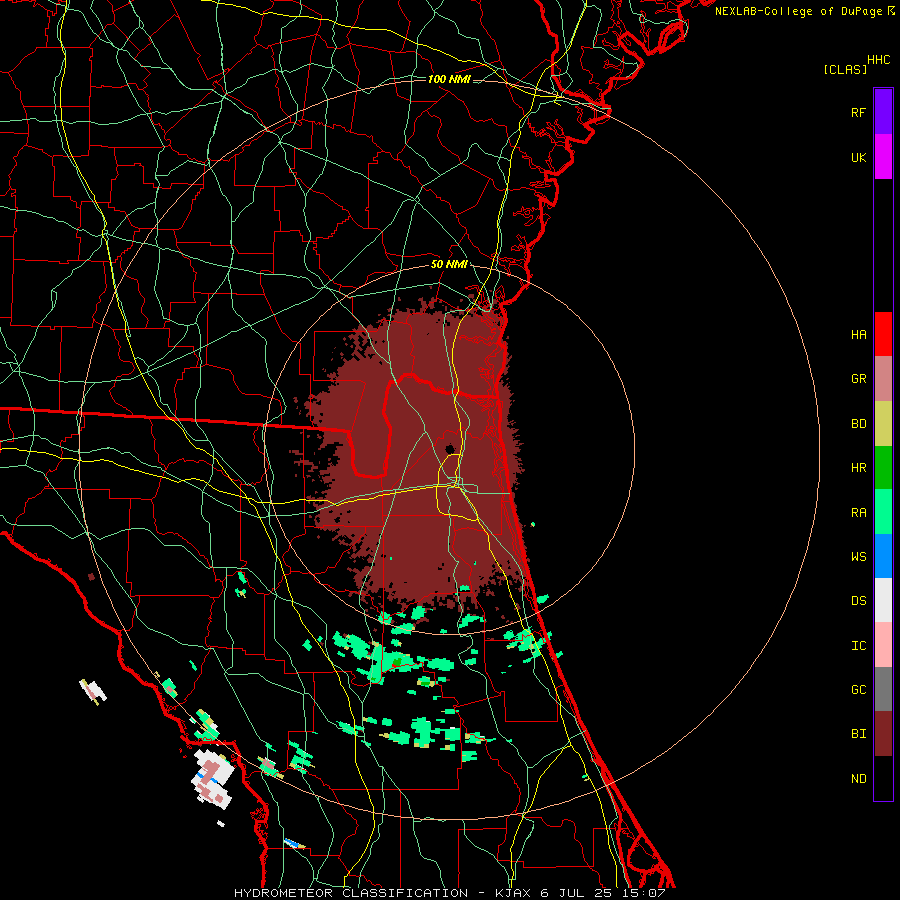
Task: Click the DS white legend swatch
Action: [x=883, y=601]
